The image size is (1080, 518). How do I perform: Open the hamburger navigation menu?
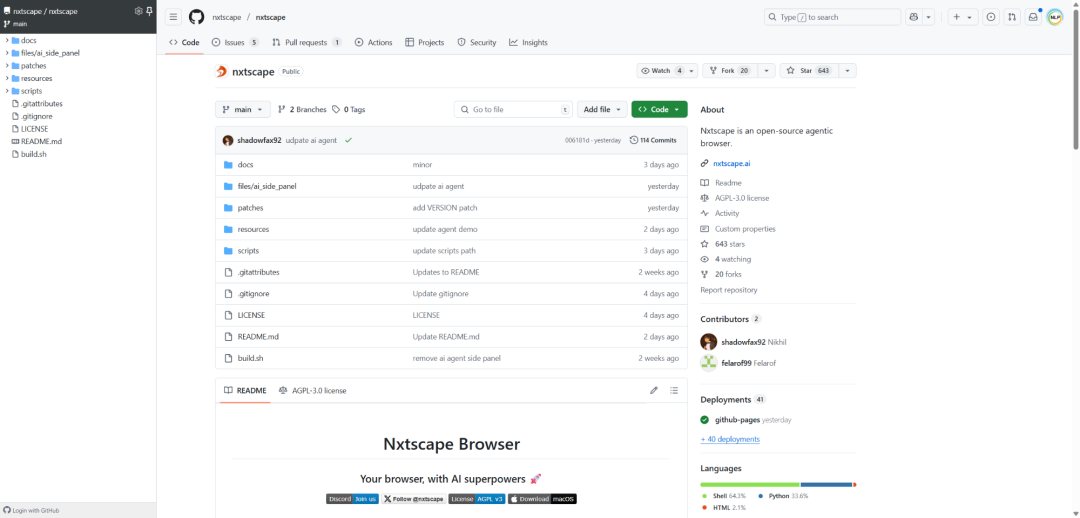[174, 17]
